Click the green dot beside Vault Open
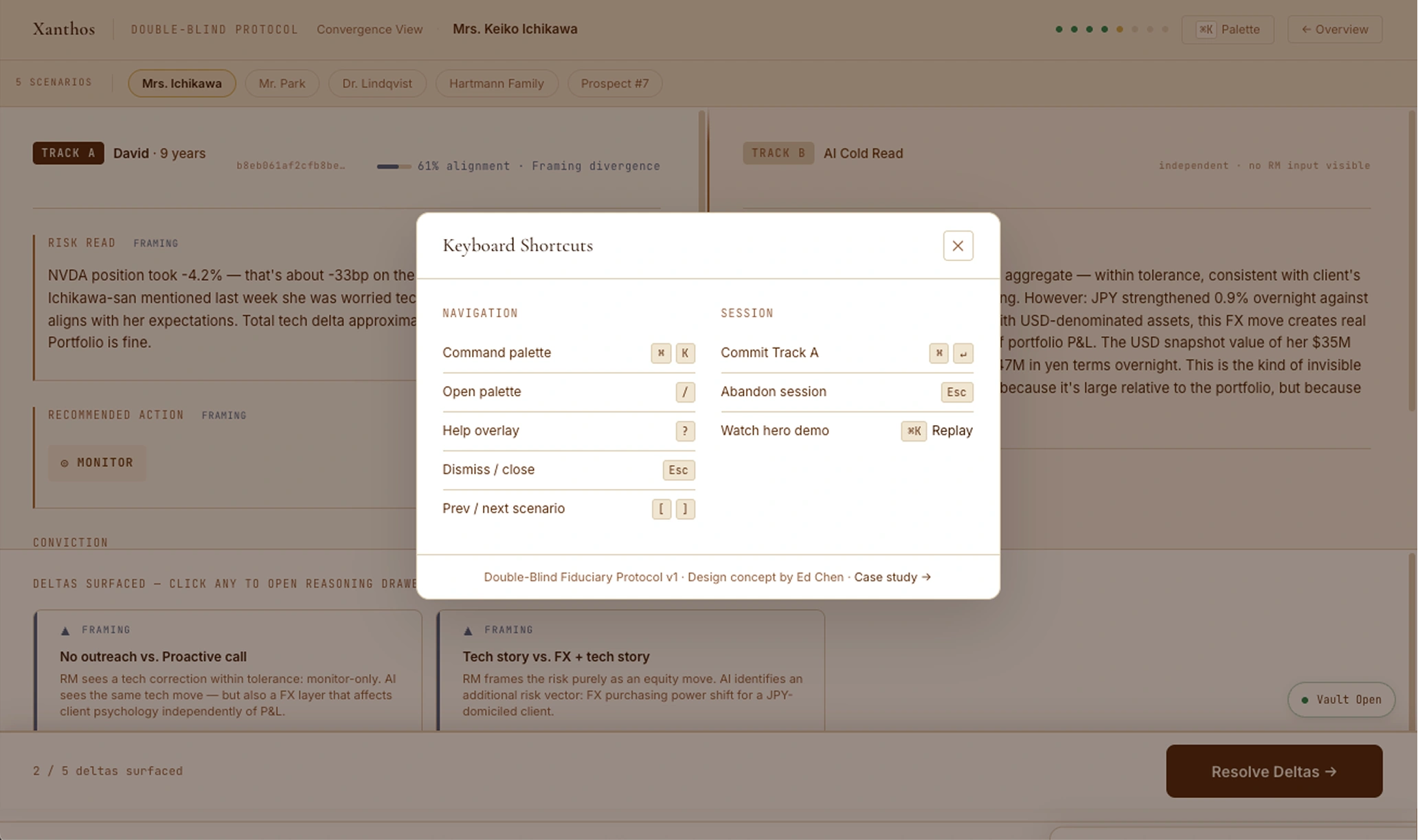1418x840 pixels. 1305,700
